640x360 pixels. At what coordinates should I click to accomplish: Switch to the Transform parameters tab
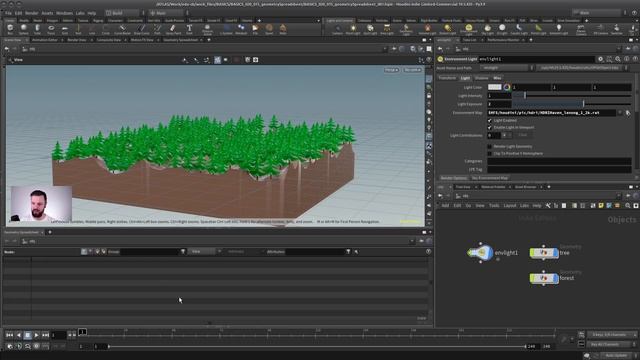coord(447,78)
